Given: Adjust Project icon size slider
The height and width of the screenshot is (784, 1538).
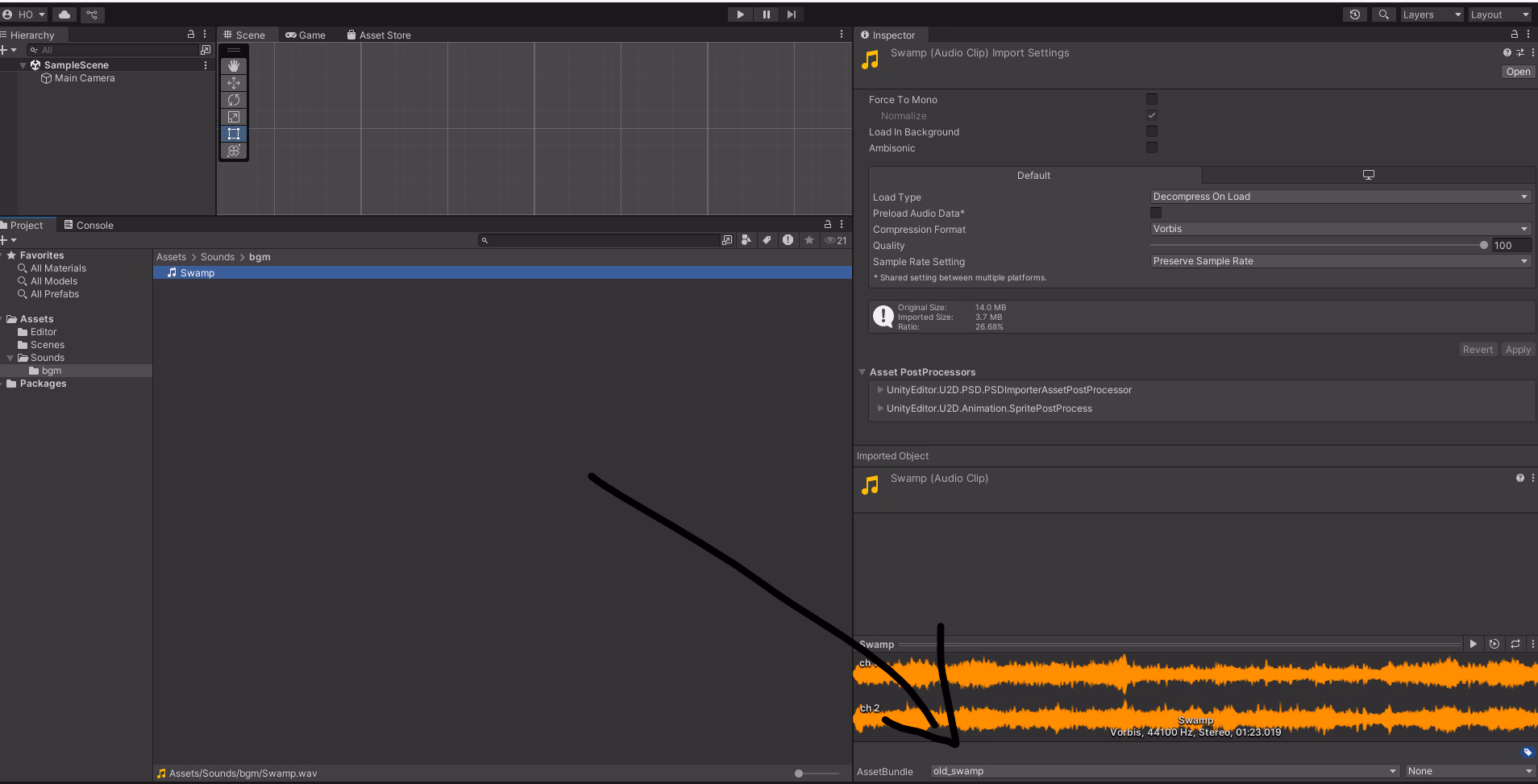Looking at the screenshot, I should 799,774.
